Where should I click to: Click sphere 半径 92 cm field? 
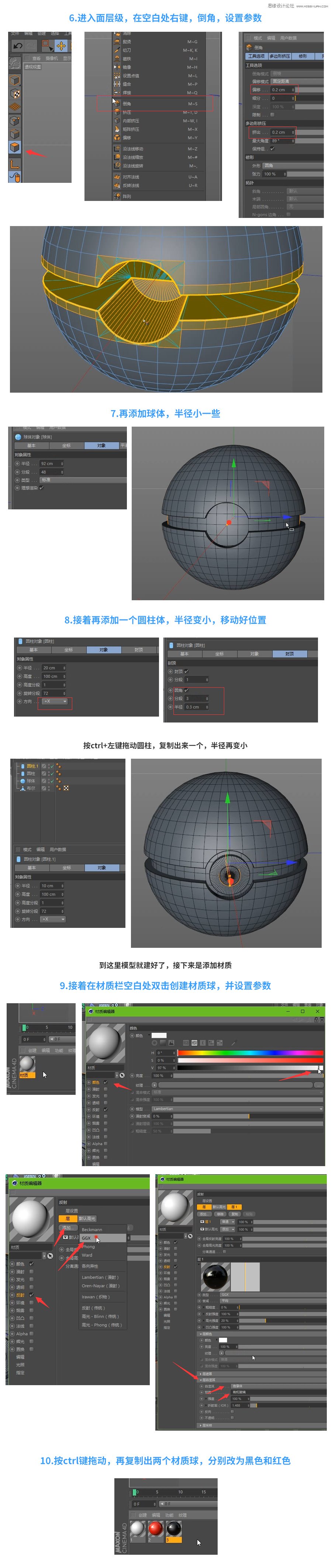(51, 463)
